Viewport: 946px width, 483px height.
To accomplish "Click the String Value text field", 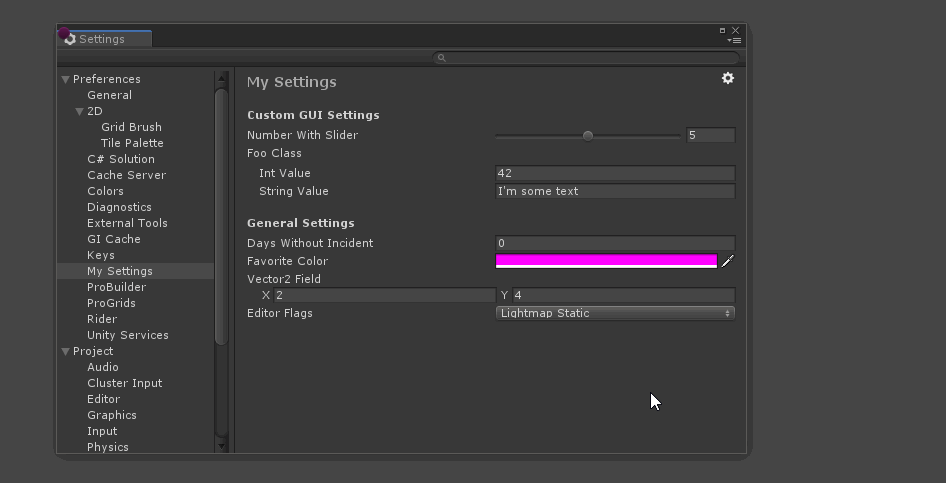I will coord(615,191).
